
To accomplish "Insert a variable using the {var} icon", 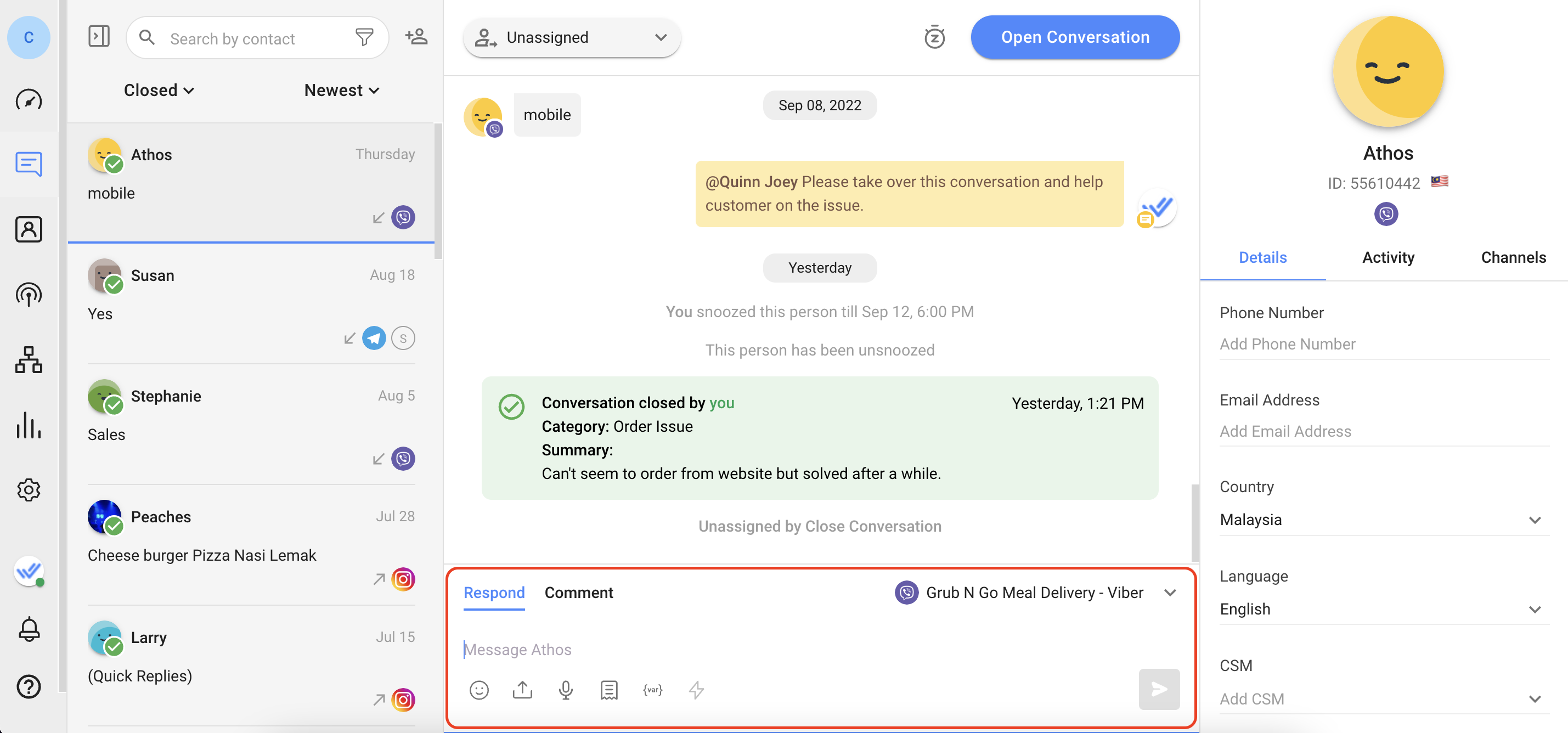I will coord(652,690).
